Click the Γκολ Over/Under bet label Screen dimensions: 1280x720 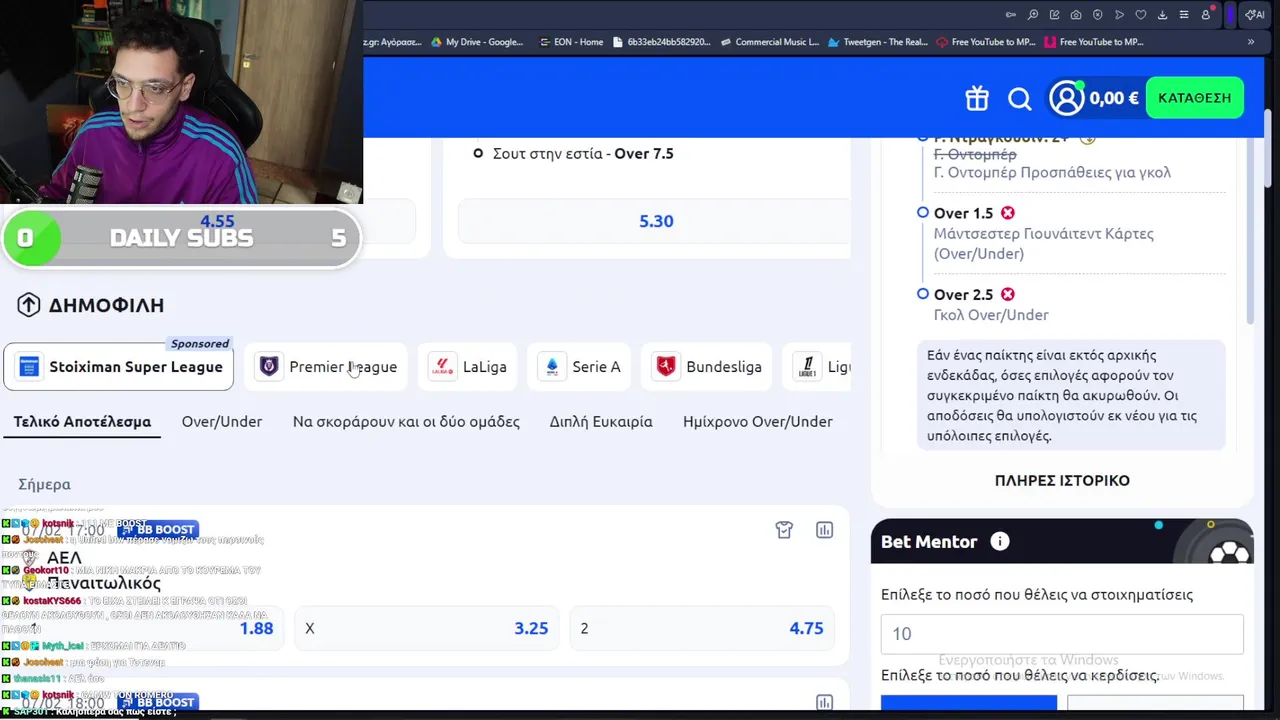[x=991, y=315]
